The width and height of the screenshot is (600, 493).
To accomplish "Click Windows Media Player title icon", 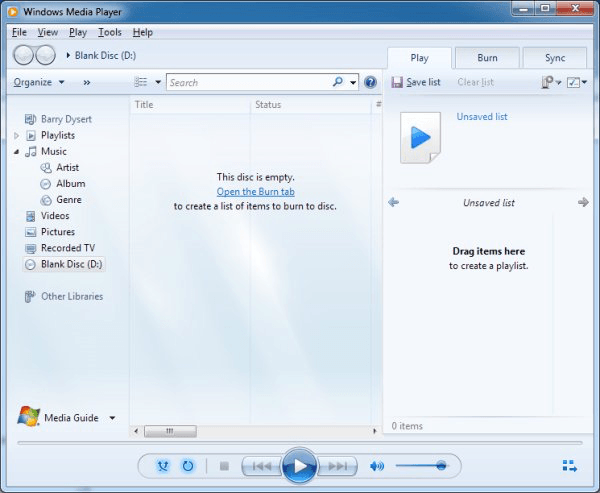I will click(13, 11).
